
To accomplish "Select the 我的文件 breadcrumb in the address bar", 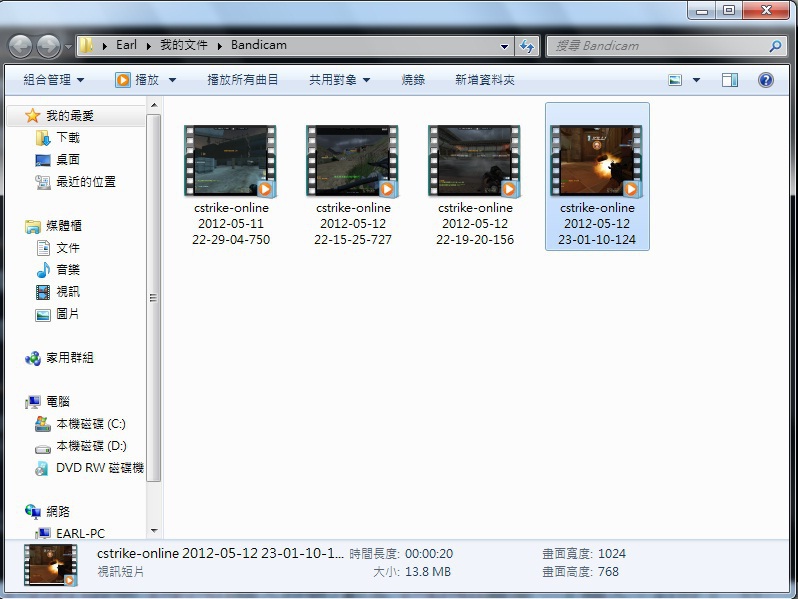I will click(184, 45).
